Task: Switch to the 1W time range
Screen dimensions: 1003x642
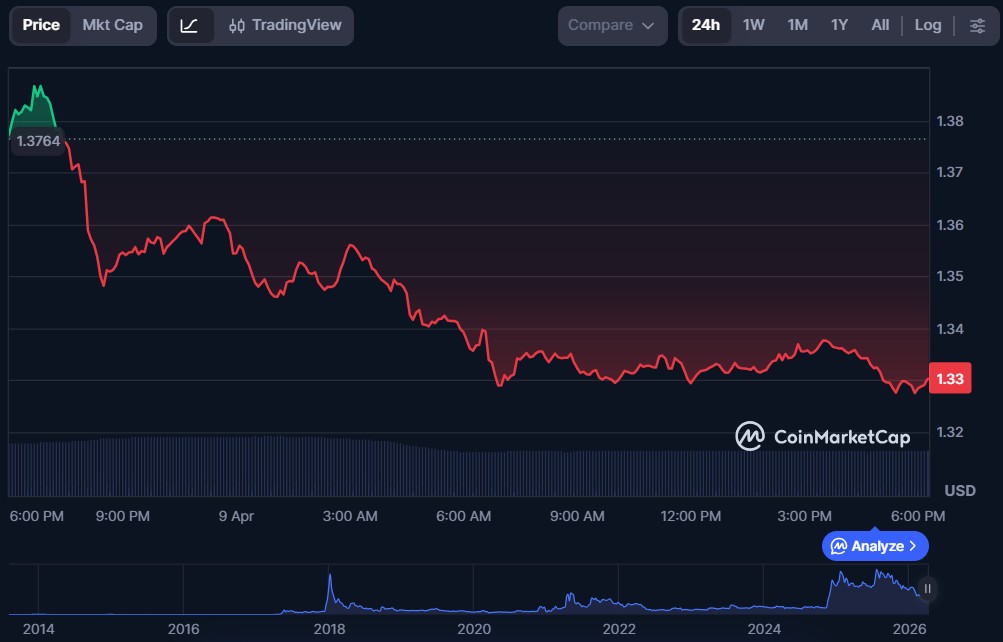Action: point(753,25)
